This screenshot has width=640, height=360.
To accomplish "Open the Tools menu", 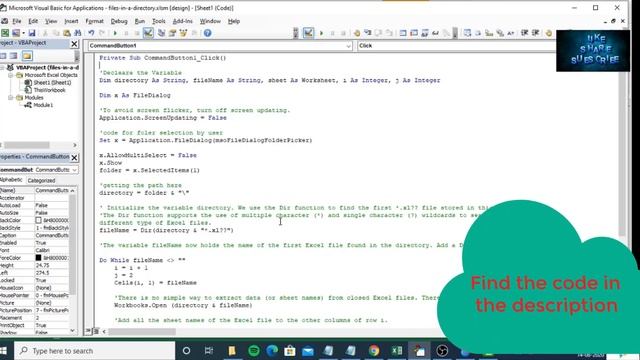I will pyautogui.click(x=158, y=21).
